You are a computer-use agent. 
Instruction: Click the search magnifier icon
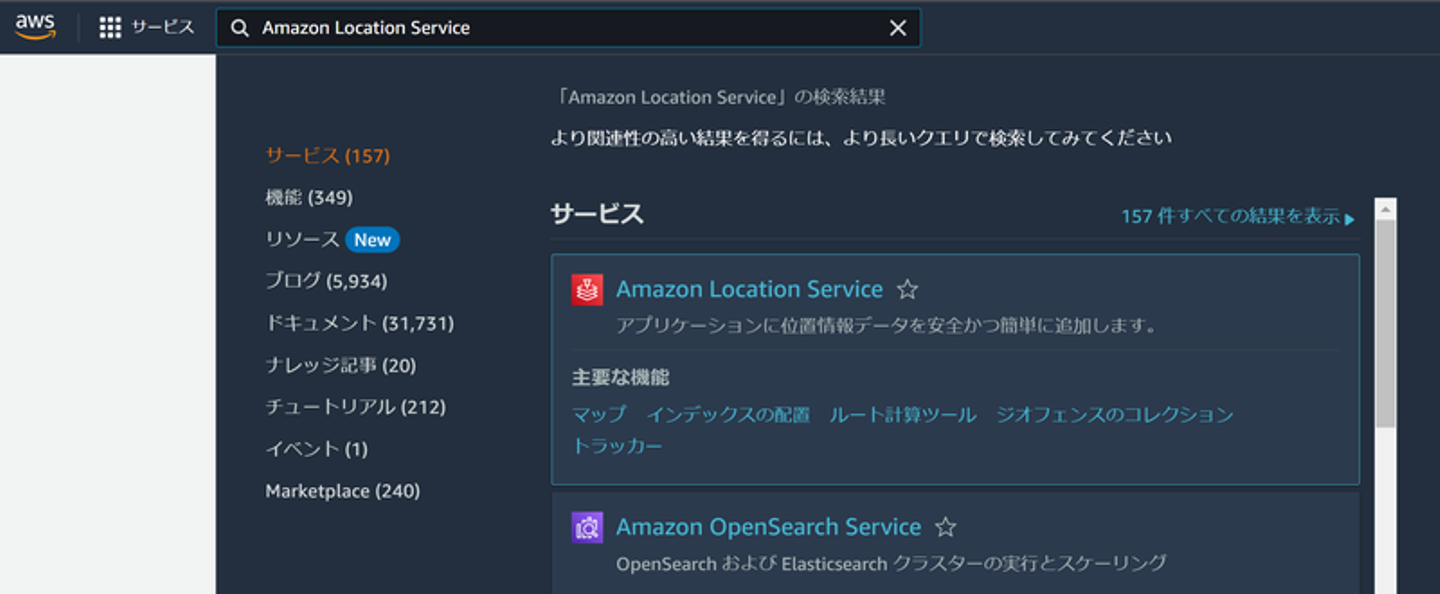[x=240, y=28]
